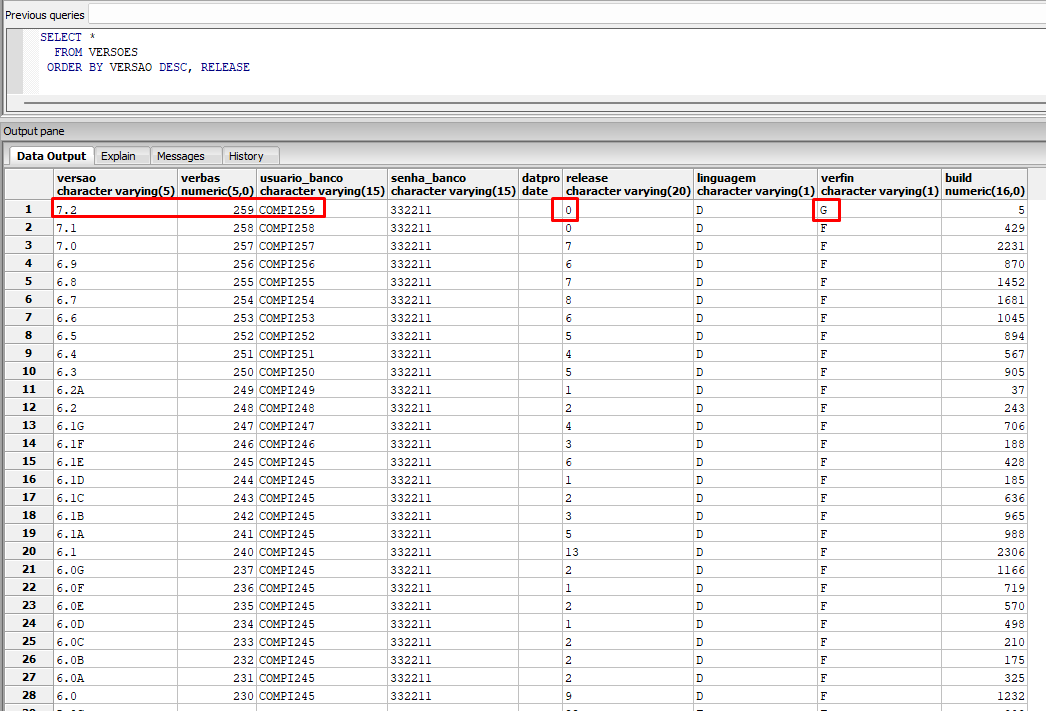Click the build cell "2231"
This screenshot has width=1046, height=711.
pos(985,246)
